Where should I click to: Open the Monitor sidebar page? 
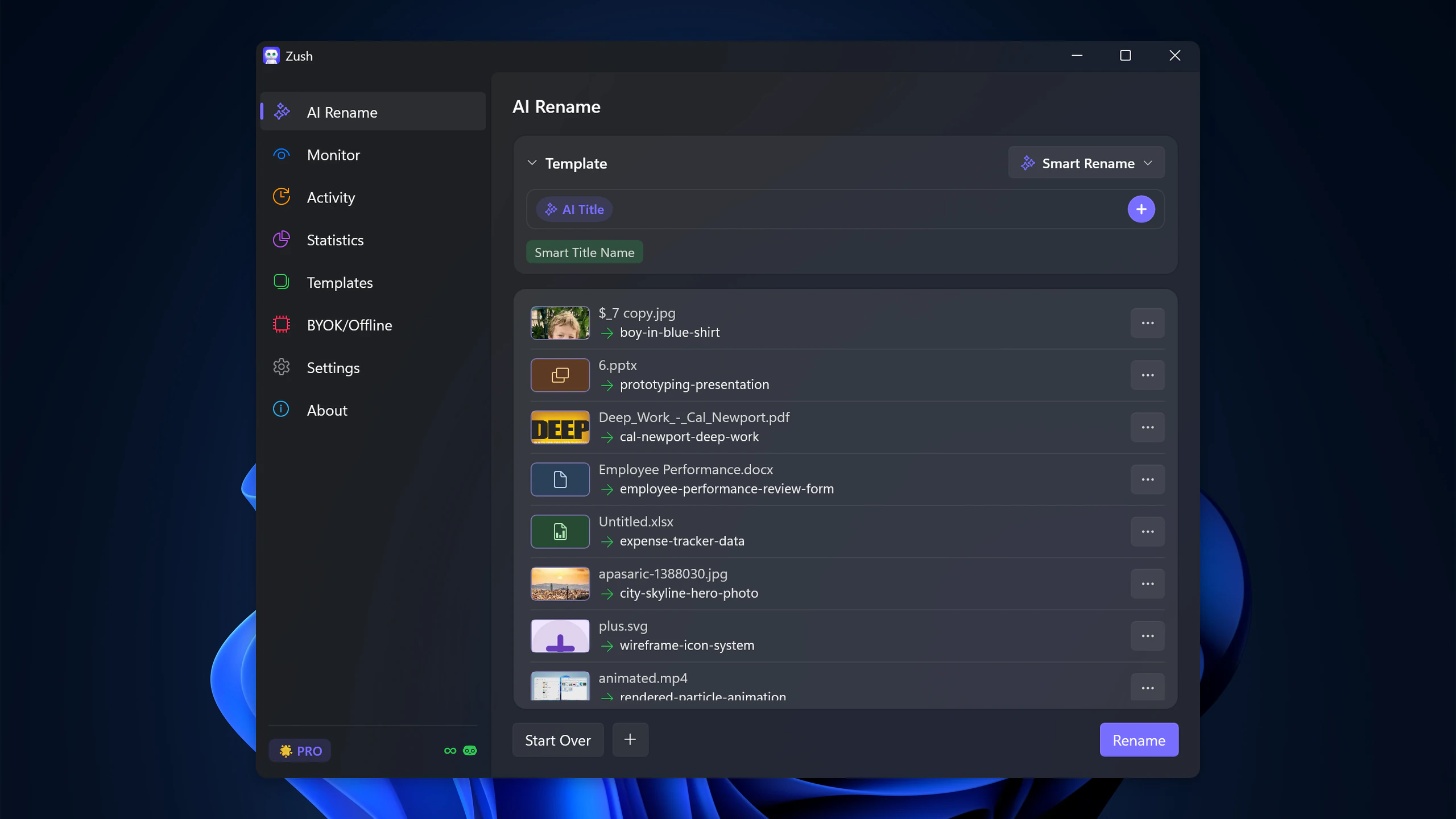(373, 155)
